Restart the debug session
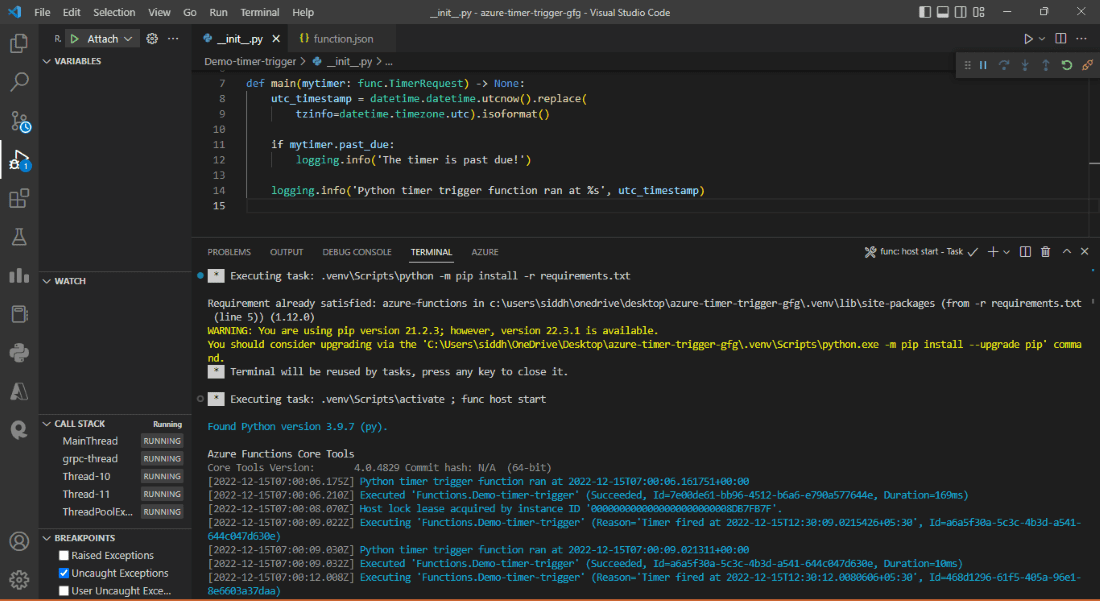This screenshot has height=601, width=1100. [x=1066, y=65]
